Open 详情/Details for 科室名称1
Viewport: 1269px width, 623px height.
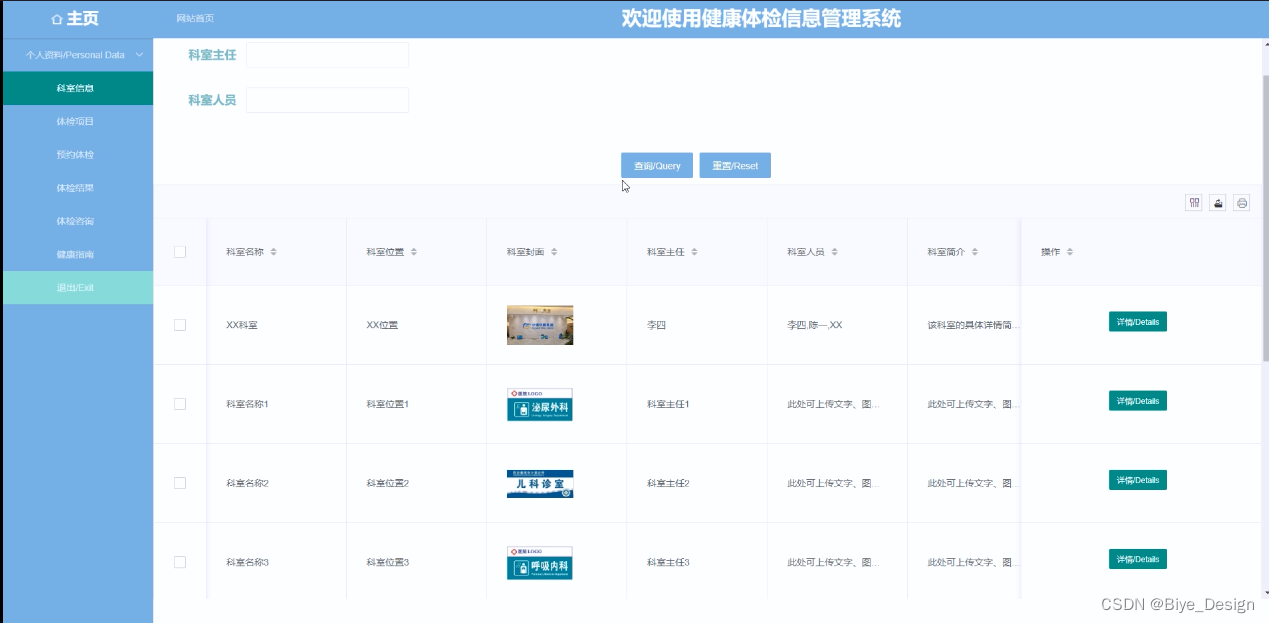click(x=1138, y=401)
